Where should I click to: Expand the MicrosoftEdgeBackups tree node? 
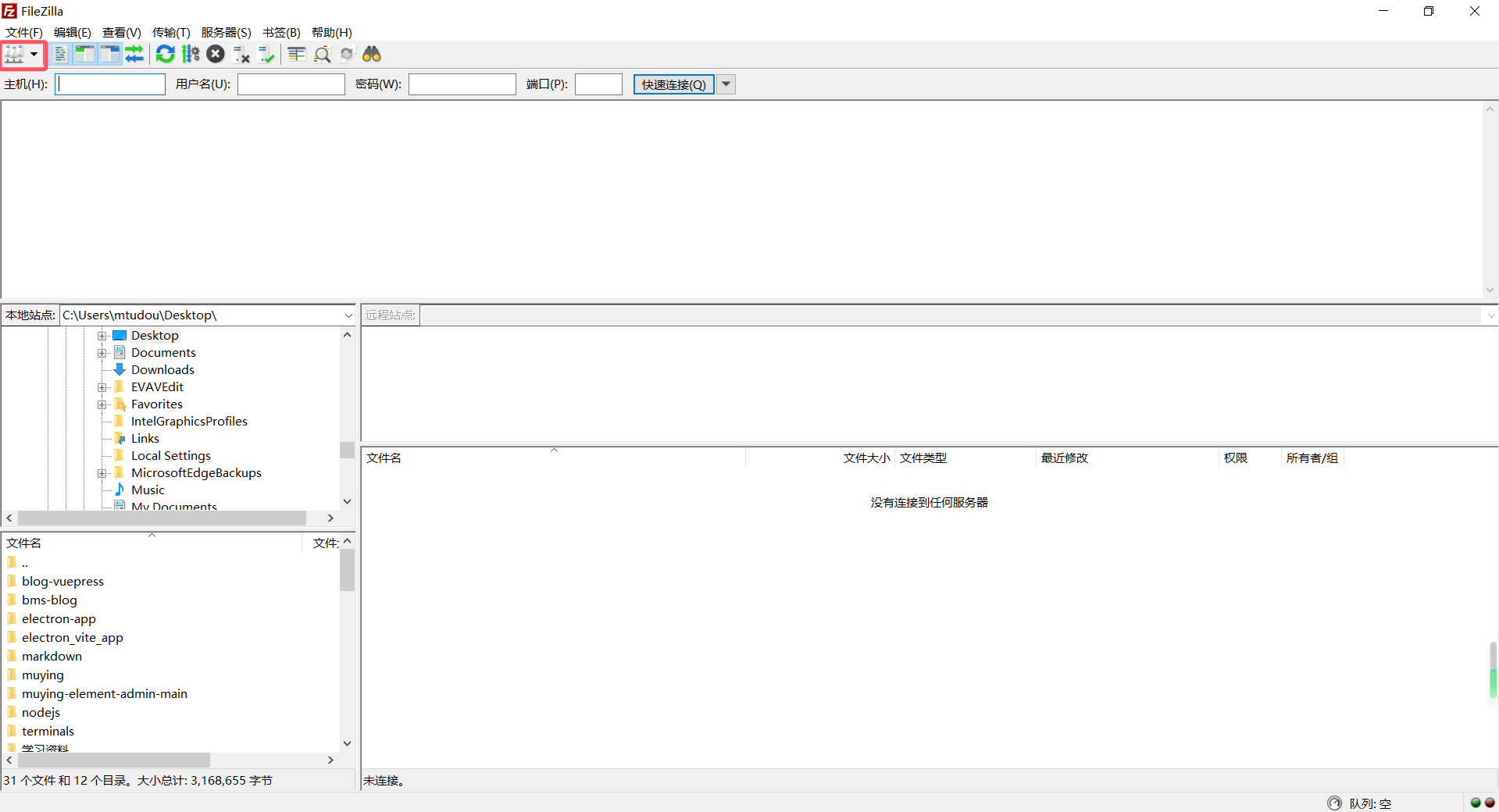point(102,473)
